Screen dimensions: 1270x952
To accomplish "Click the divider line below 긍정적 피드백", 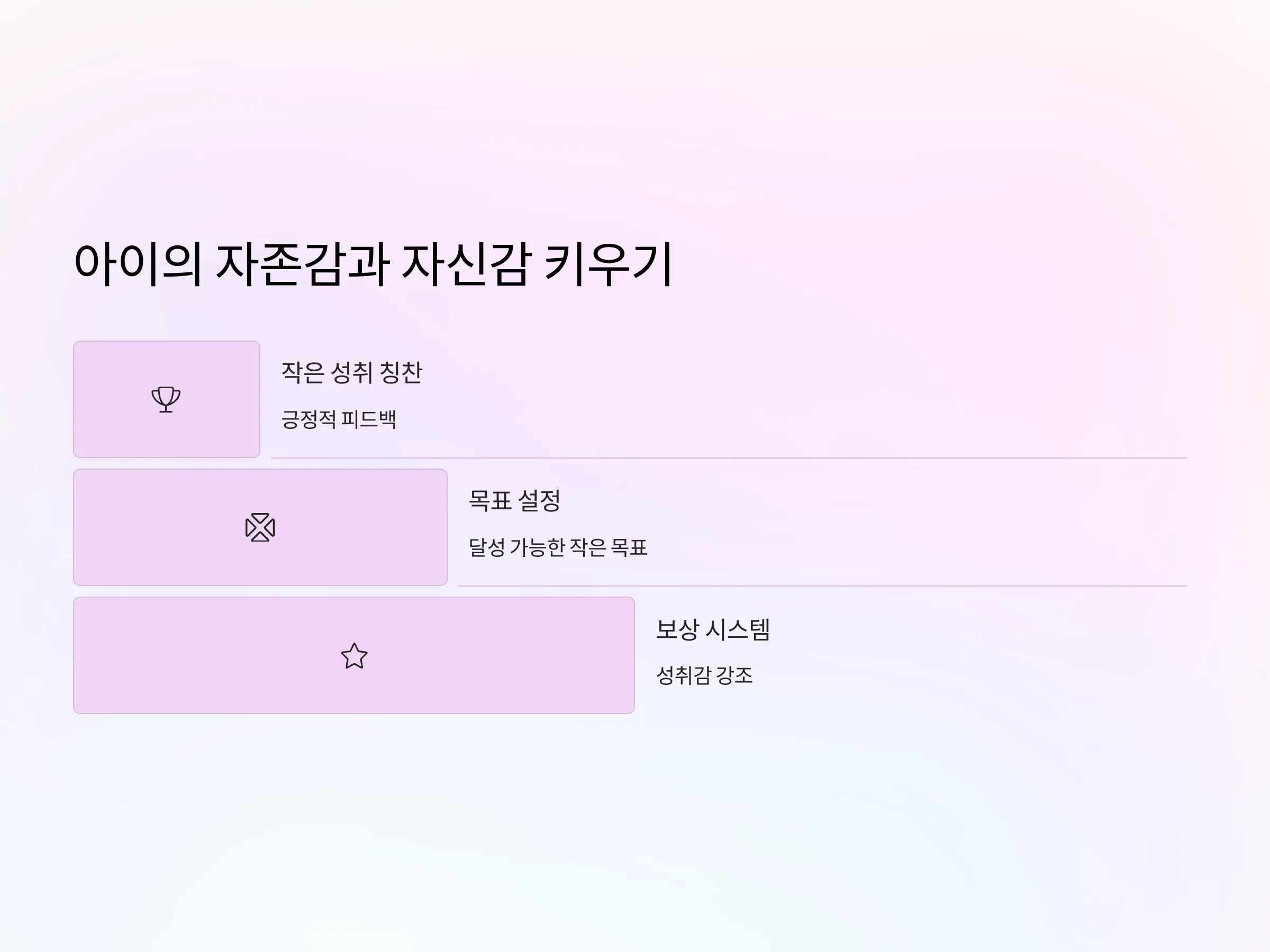I will click(729, 458).
